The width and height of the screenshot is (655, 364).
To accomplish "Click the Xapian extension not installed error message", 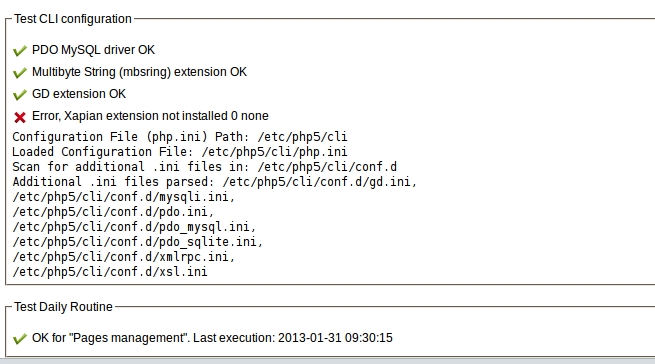I will 150,116.
